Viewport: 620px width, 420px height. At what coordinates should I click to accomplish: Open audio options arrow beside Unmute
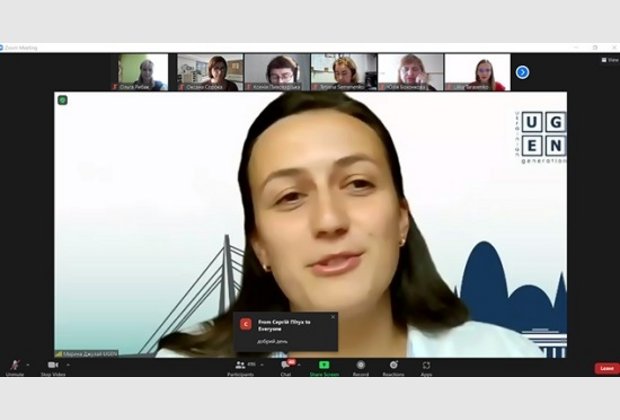coord(28,365)
